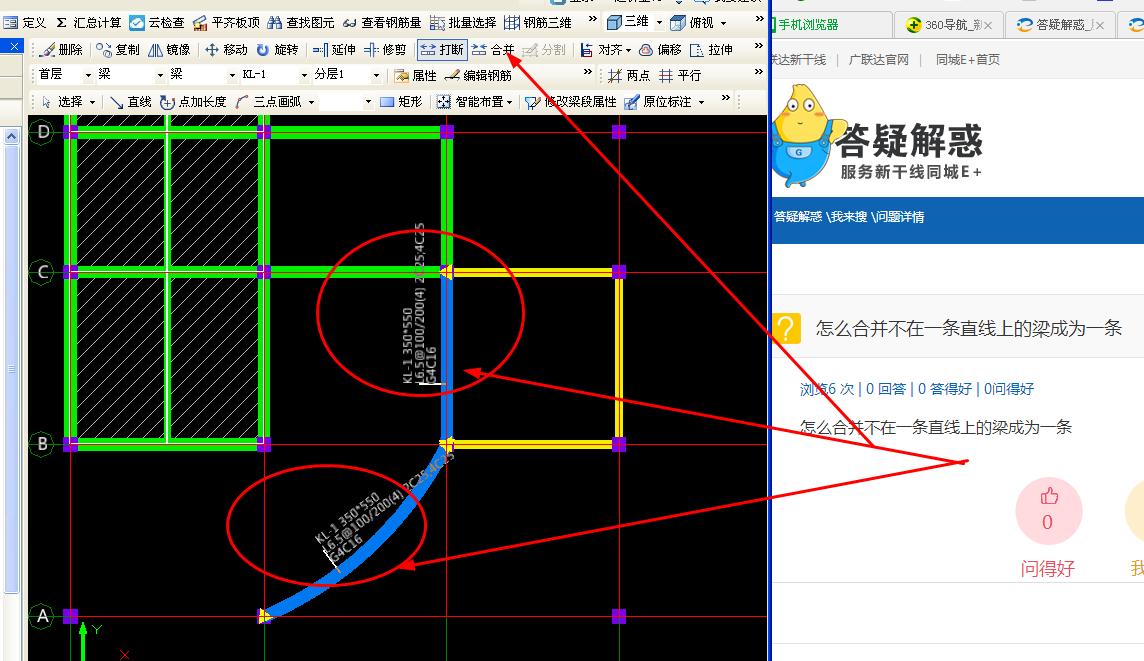Expand the 选择 dropdown arrow
Screen dimensions: 1144x661
coord(93,102)
